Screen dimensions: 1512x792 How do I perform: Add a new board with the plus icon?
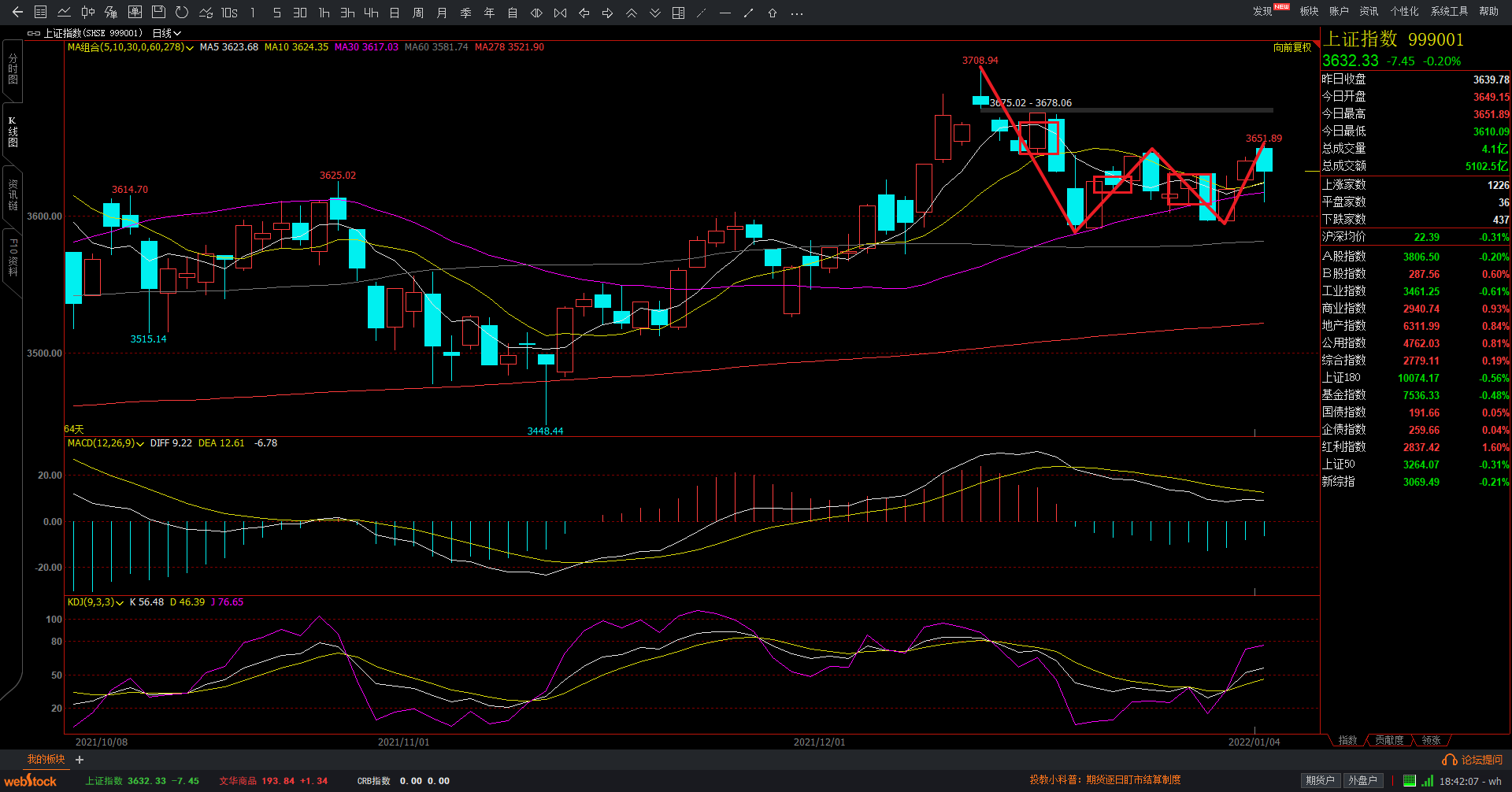80,760
